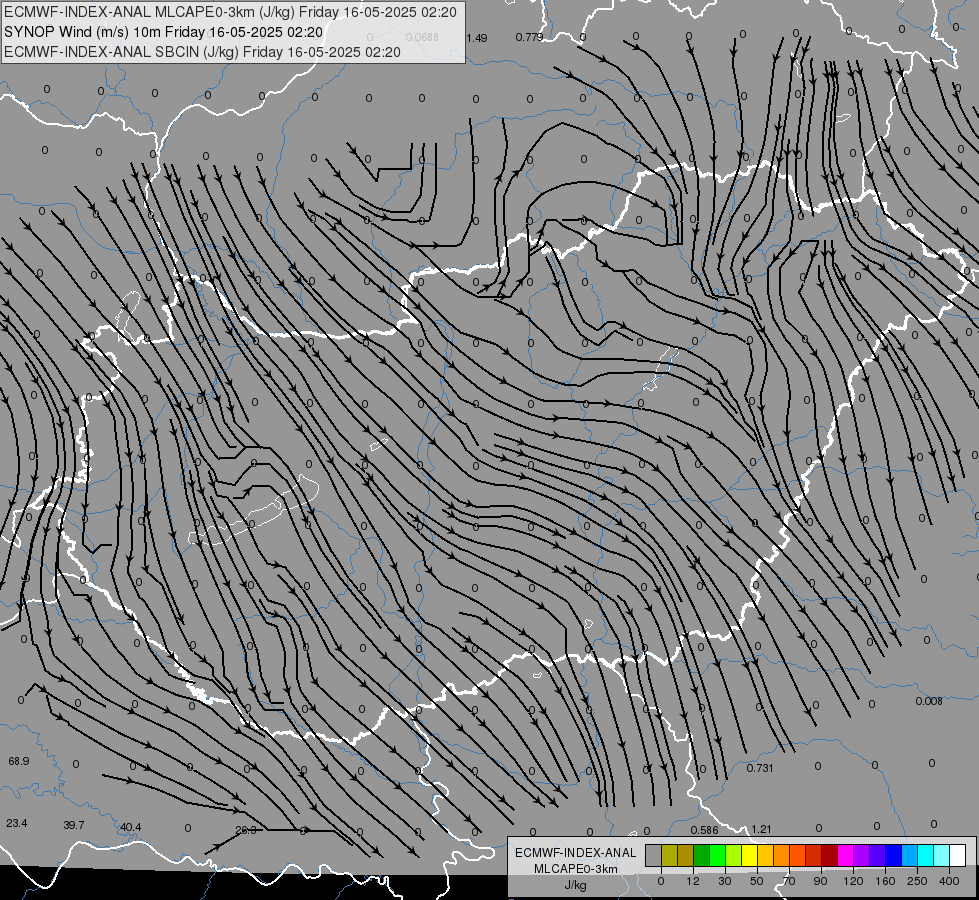Click the dark red legend swatch
The image size is (979, 900).
pos(829,855)
